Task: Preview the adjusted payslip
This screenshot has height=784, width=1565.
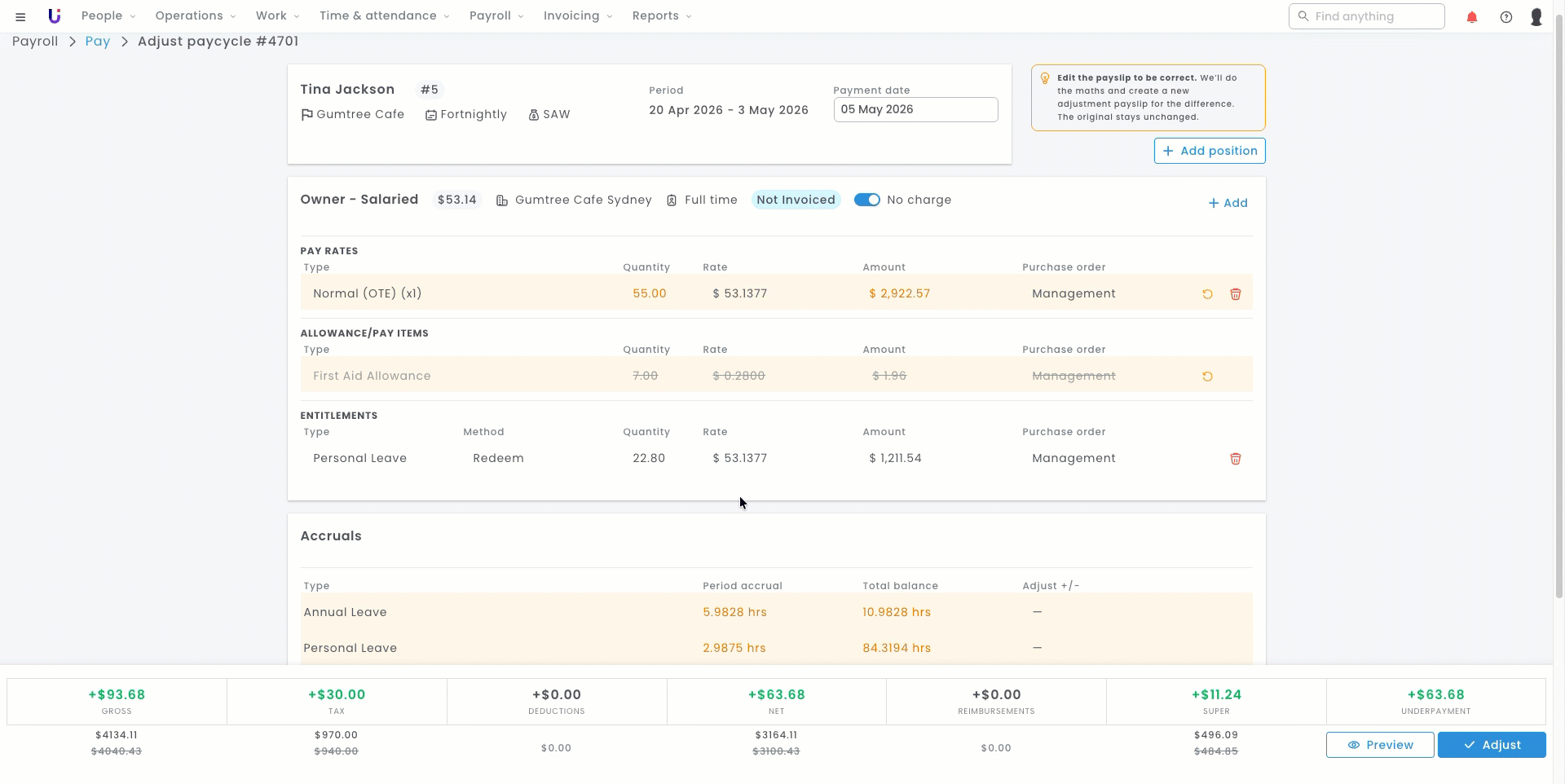Action: point(1380,745)
